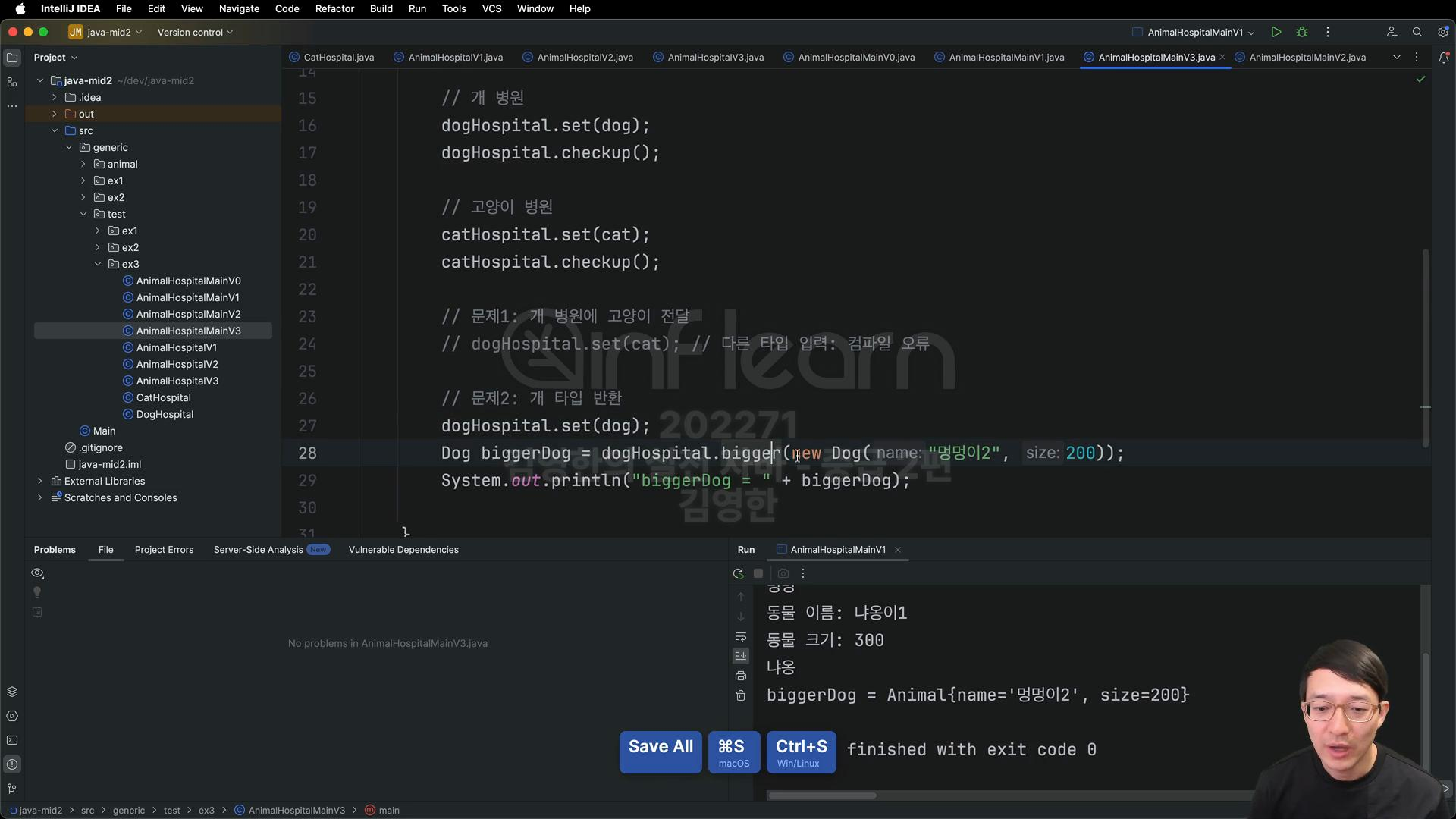This screenshot has height=819, width=1456.
Task: Toggle Project tool window folder icon
Action: [x=12, y=58]
